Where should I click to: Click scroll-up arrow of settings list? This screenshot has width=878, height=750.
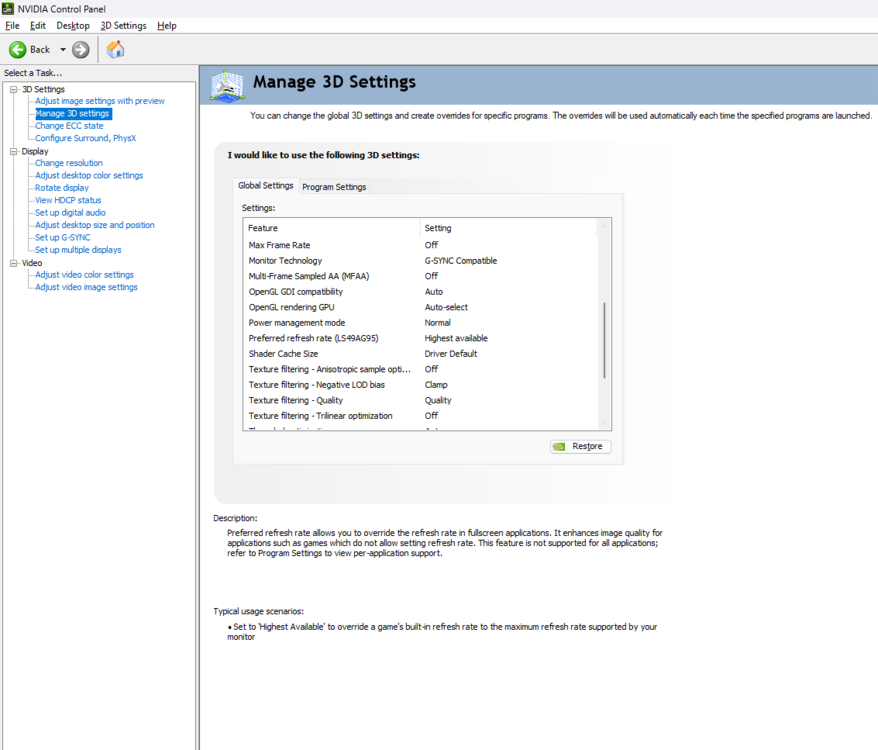click(x=604, y=226)
